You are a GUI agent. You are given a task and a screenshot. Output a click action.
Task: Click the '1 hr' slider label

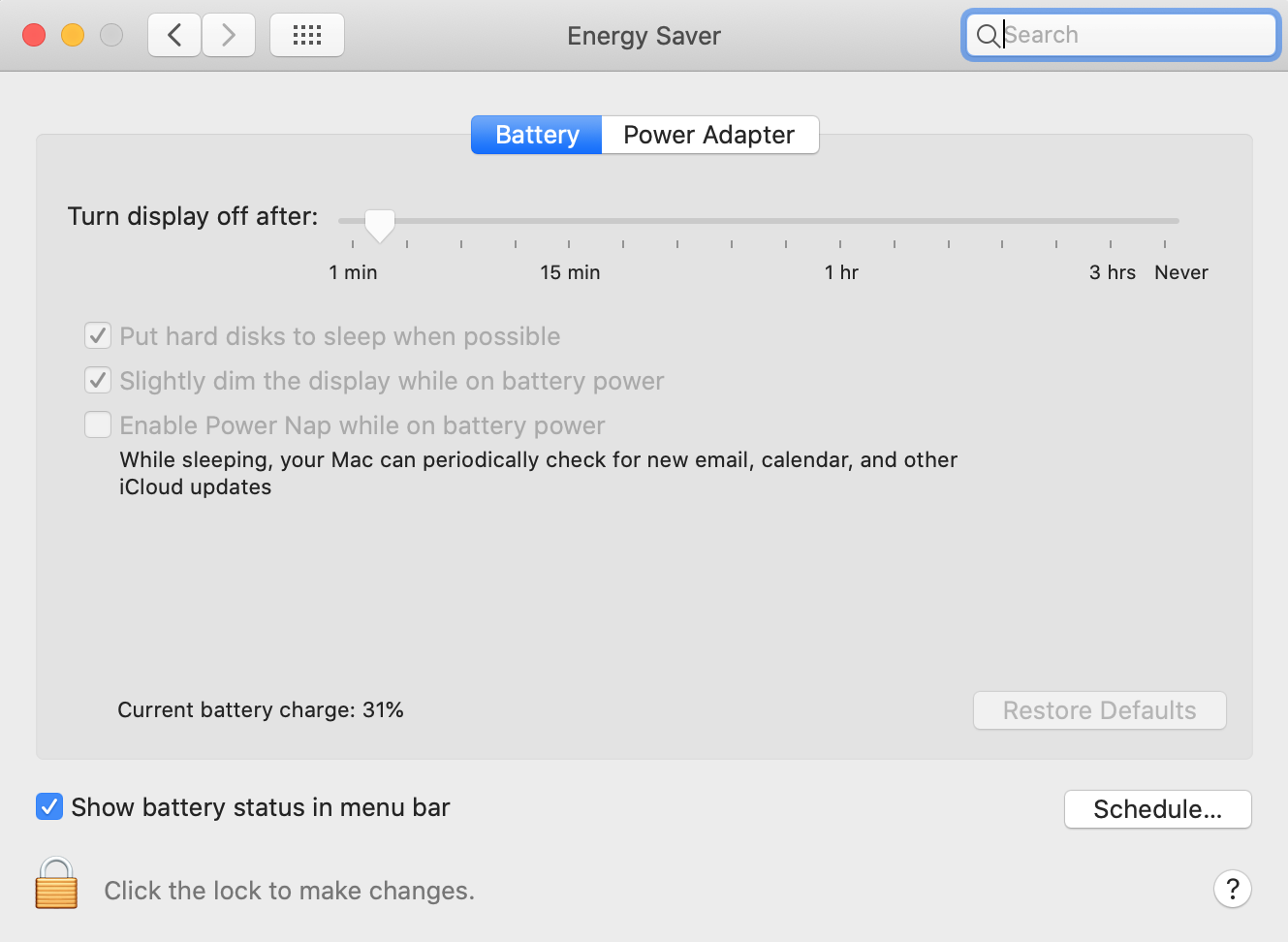841,272
